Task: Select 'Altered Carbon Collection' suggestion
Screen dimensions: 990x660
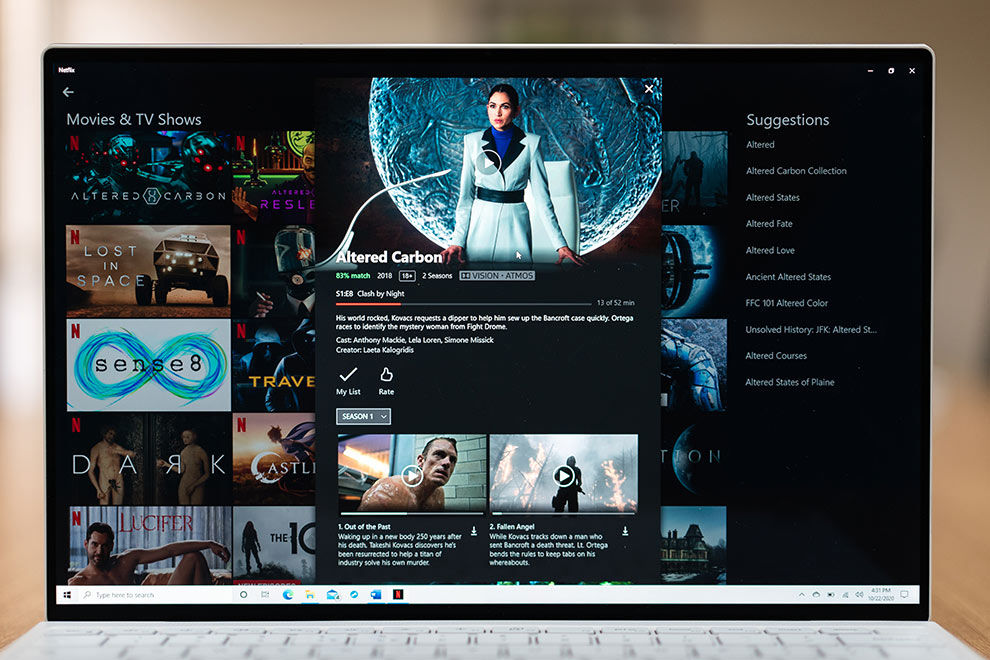Action: (796, 171)
